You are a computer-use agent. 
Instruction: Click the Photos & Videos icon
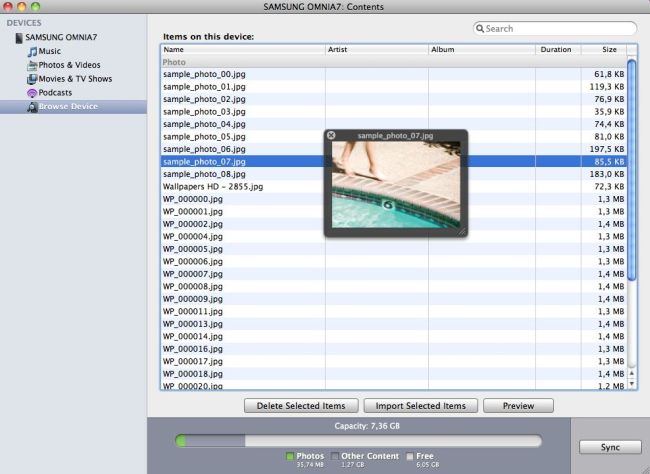click(x=32, y=65)
